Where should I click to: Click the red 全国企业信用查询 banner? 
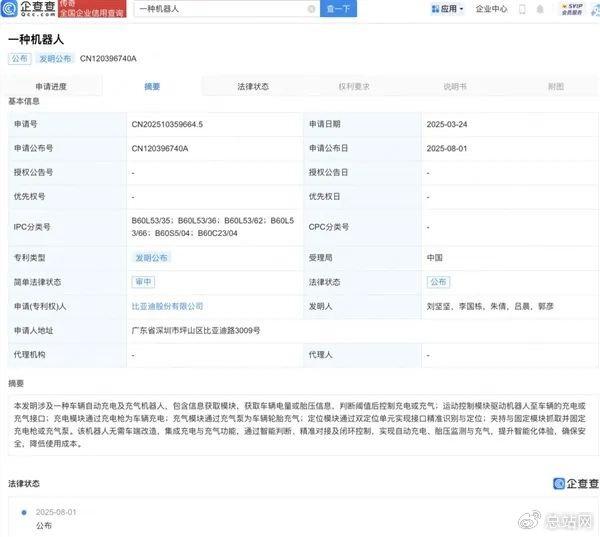point(92,9)
